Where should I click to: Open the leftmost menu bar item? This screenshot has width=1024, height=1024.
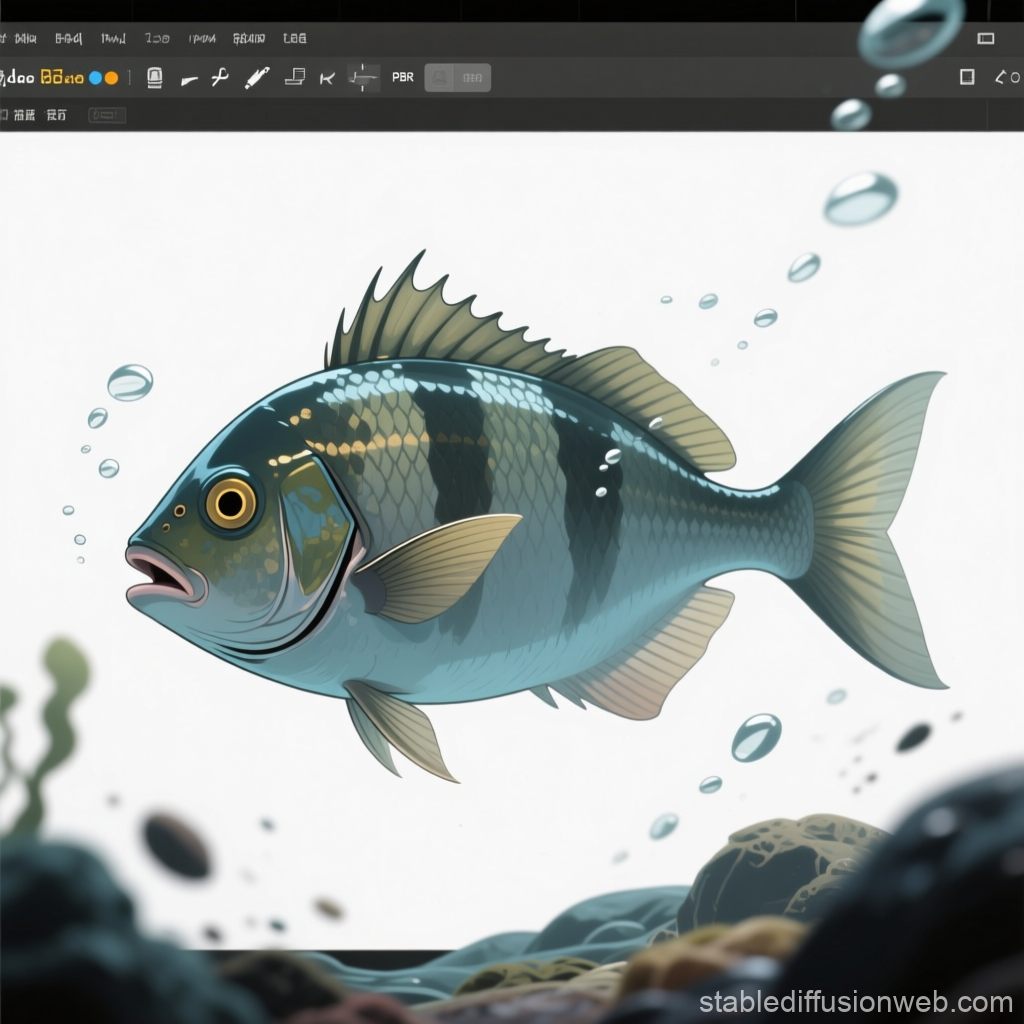22,38
